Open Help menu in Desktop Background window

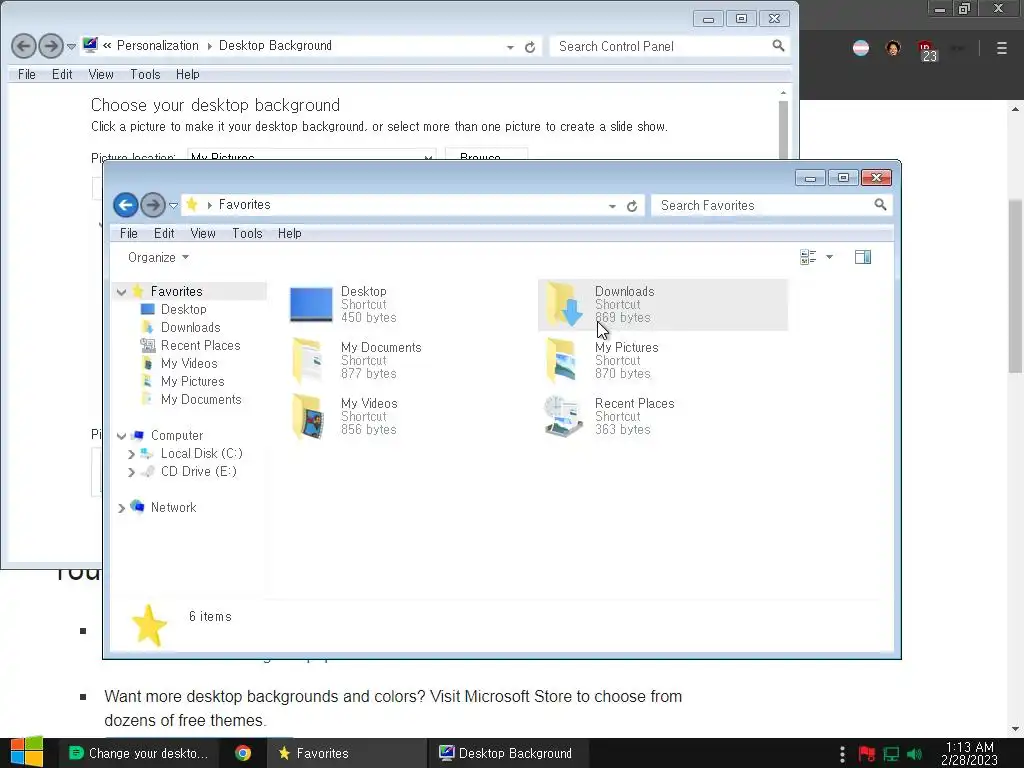pos(187,74)
